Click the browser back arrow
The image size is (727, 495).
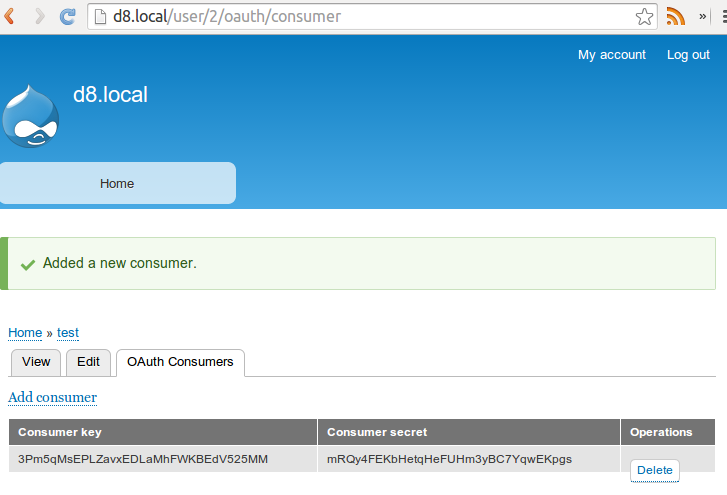click(13, 16)
